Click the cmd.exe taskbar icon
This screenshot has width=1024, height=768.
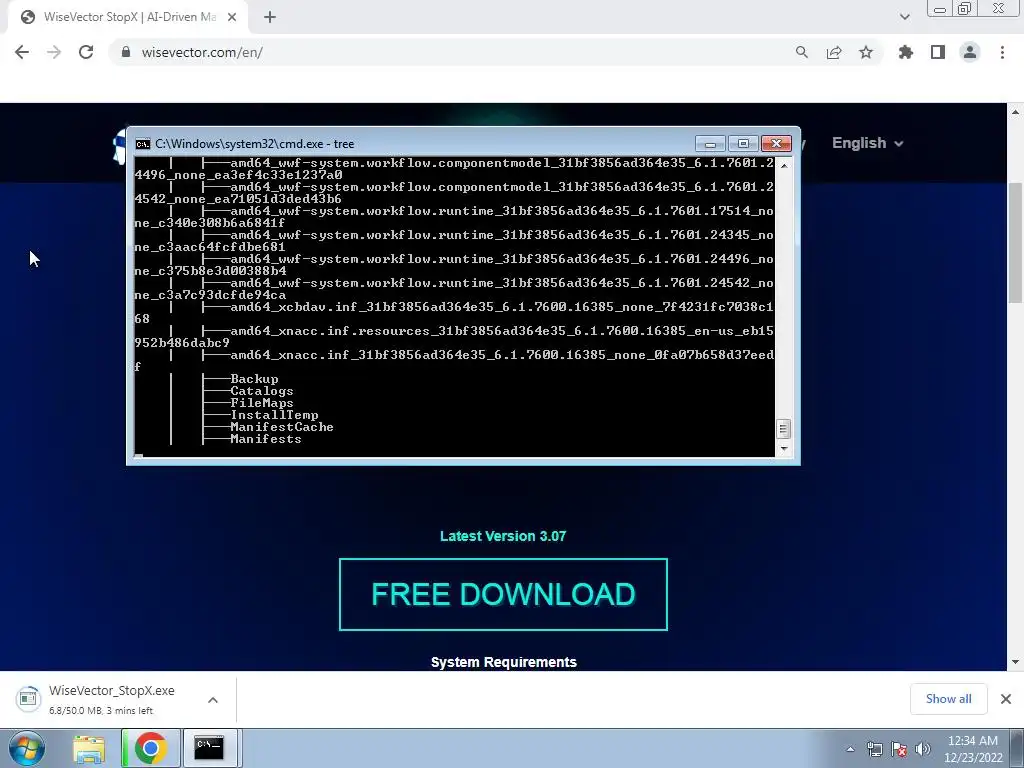[x=210, y=748]
